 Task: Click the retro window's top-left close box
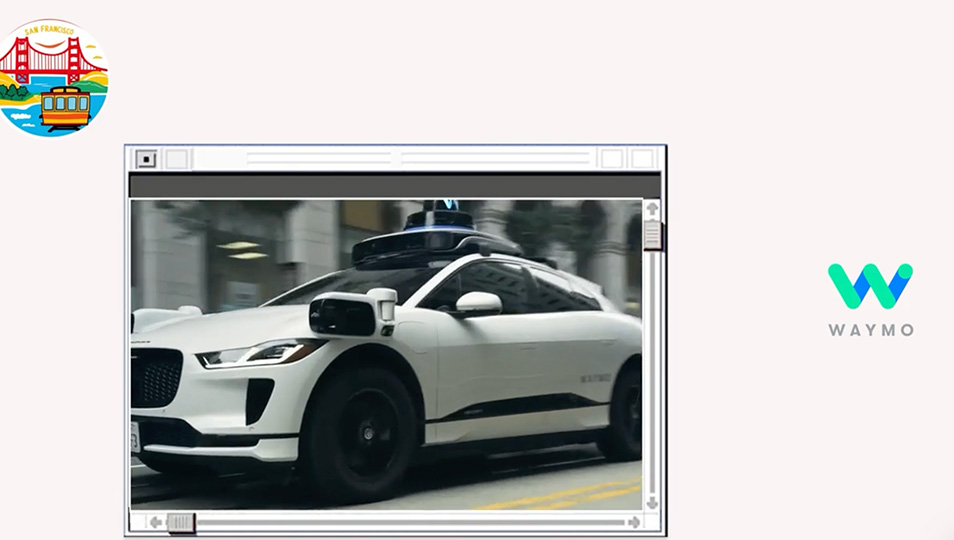(146, 159)
